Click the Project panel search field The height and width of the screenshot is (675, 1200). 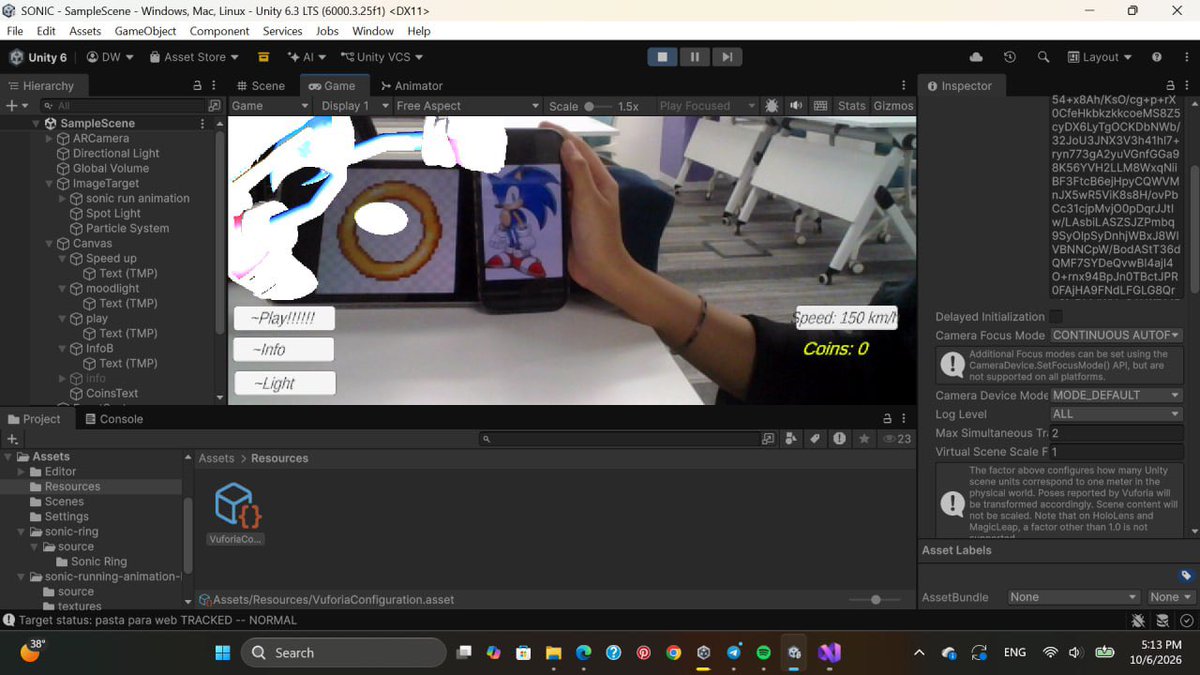[x=620, y=439]
